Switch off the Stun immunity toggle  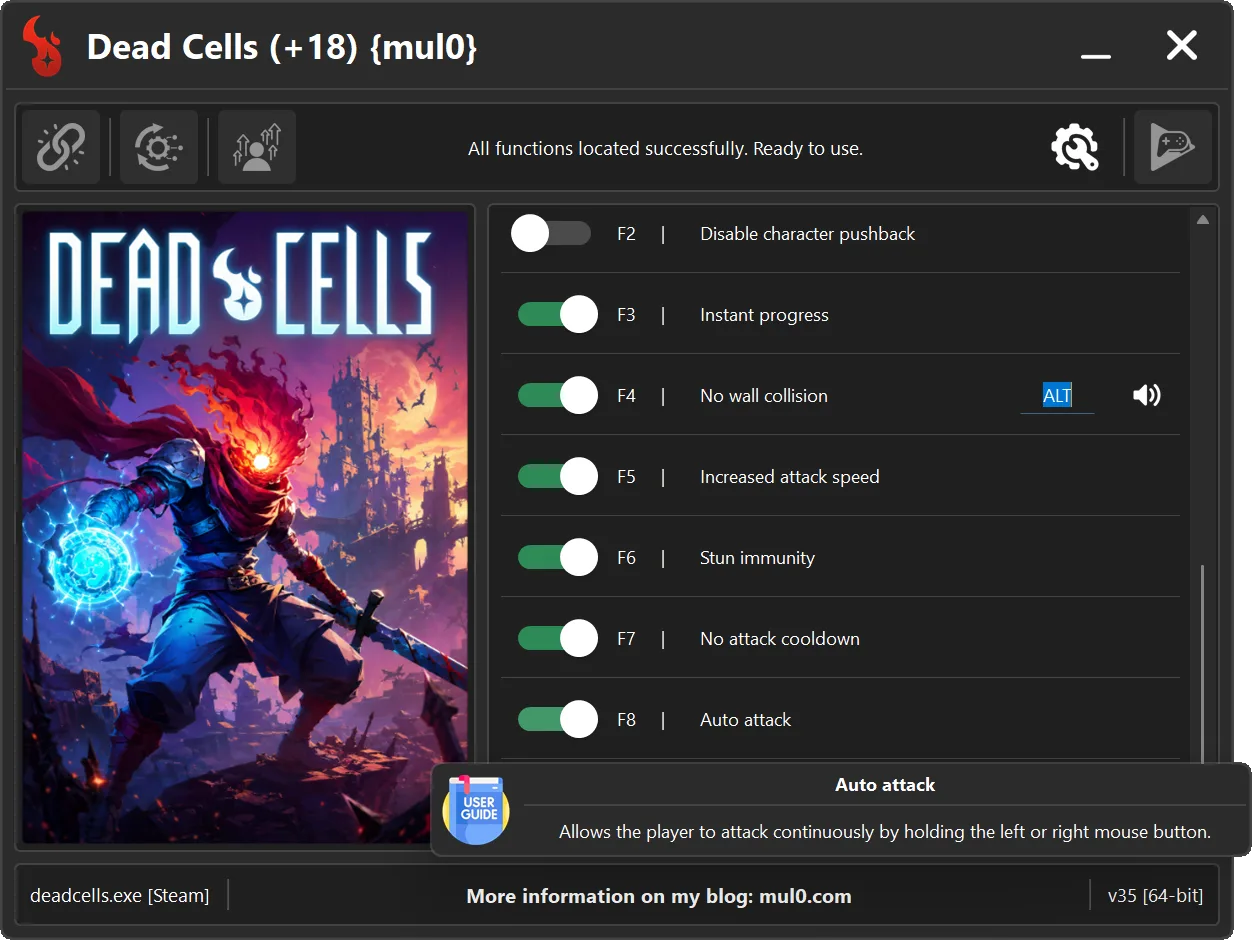558,558
